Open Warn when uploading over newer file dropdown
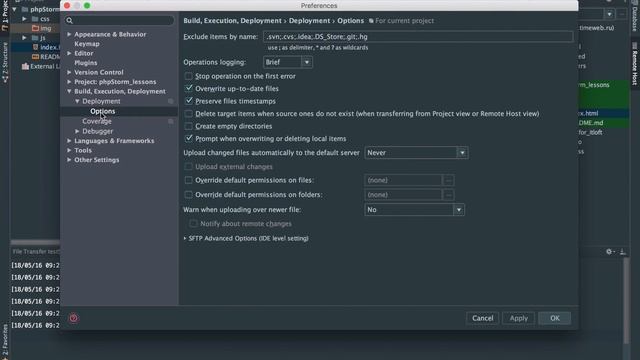 tap(414, 210)
